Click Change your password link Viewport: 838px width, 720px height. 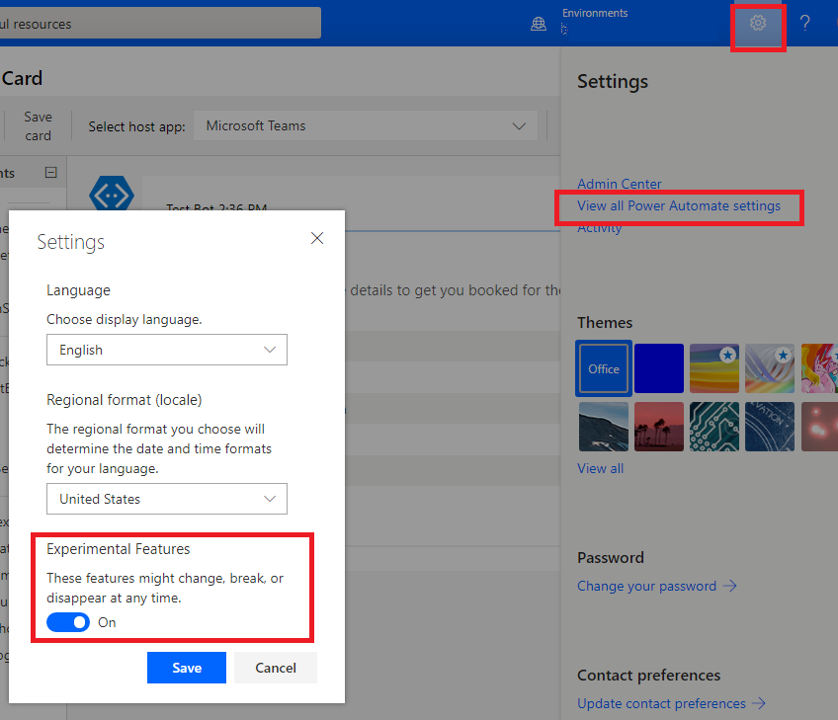click(x=647, y=586)
